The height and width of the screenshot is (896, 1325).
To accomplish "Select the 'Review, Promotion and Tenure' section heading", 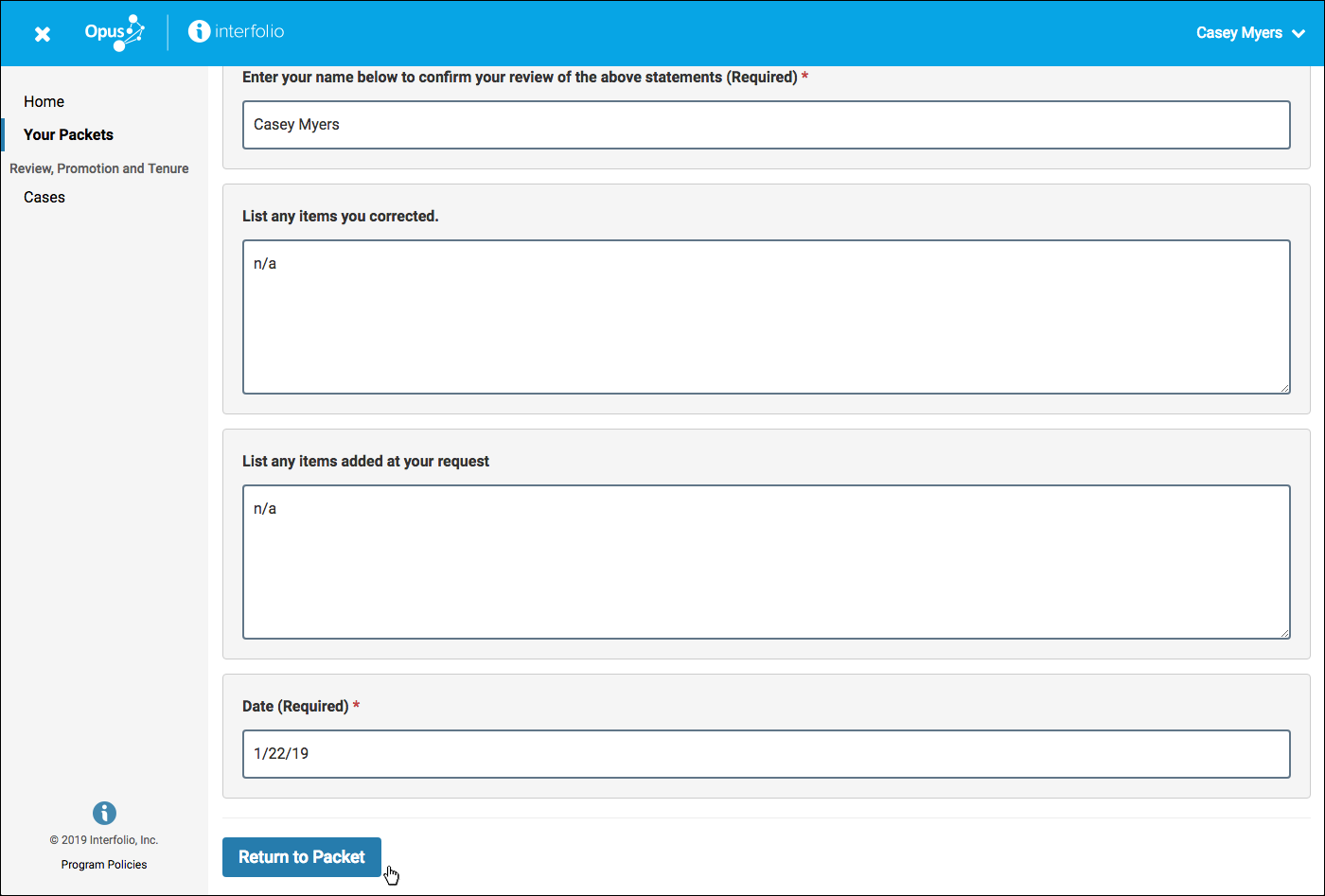I will tap(99, 168).
